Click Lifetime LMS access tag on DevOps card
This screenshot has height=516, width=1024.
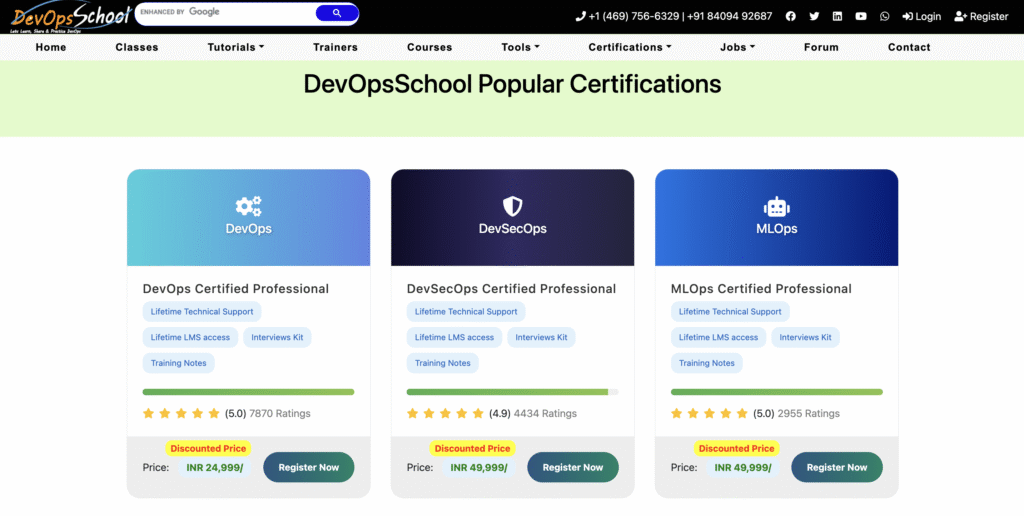tap(190, 337)
